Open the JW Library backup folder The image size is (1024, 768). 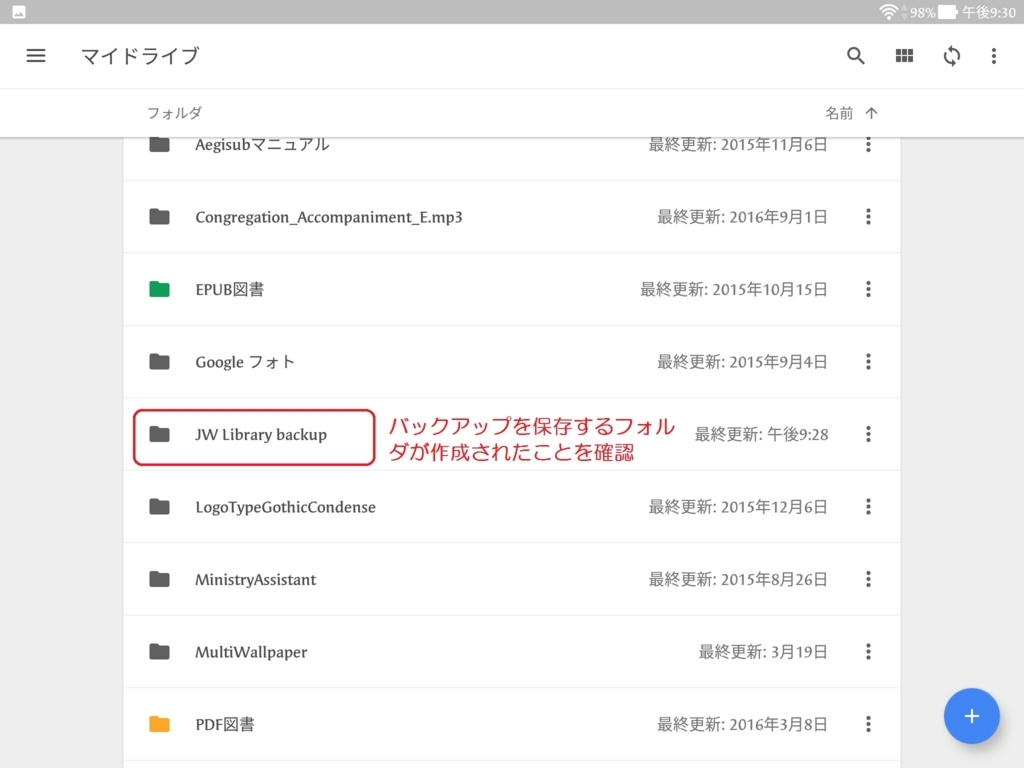tap(261, 435)
